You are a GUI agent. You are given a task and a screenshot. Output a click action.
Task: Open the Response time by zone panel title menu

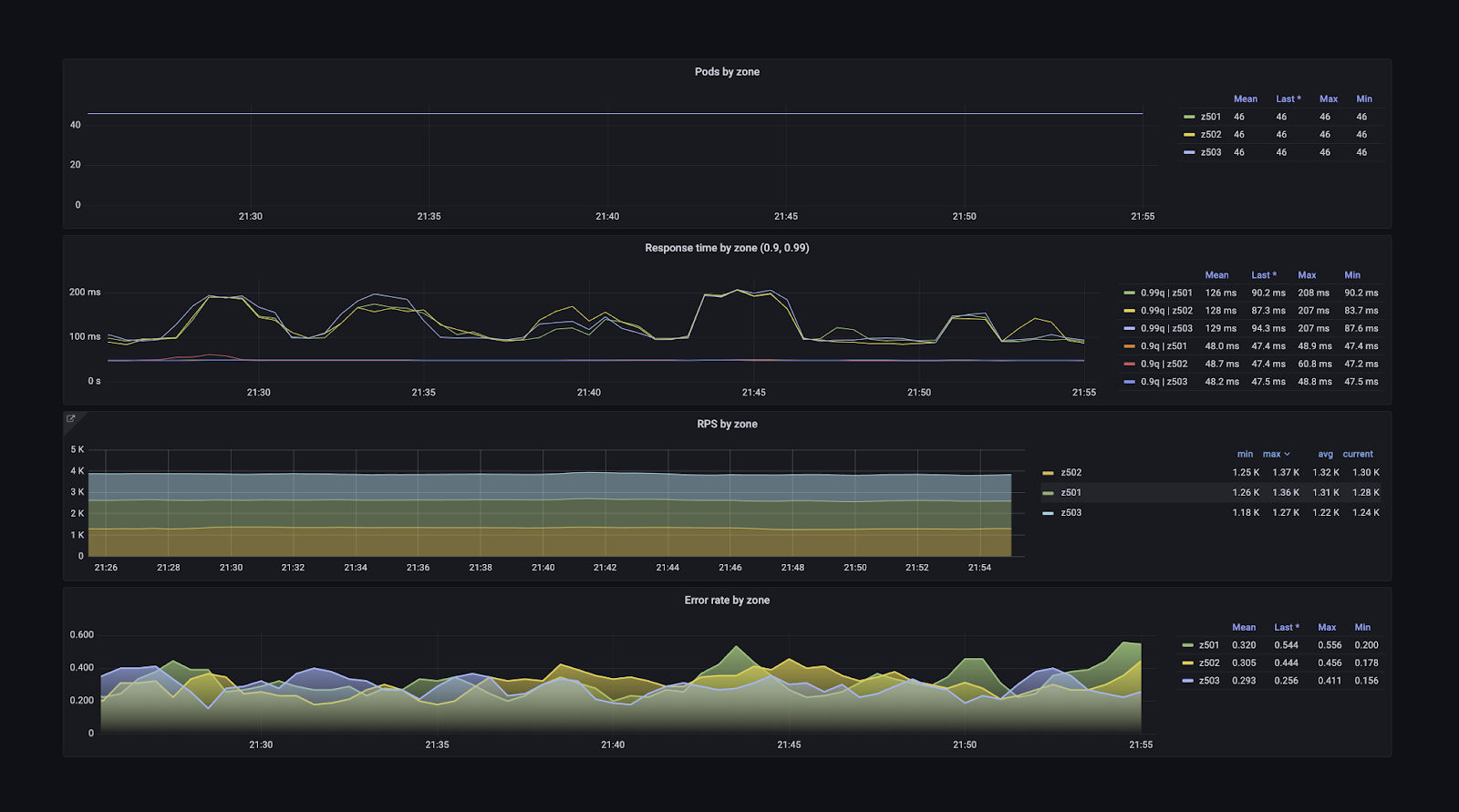click(x=727, y=248)
